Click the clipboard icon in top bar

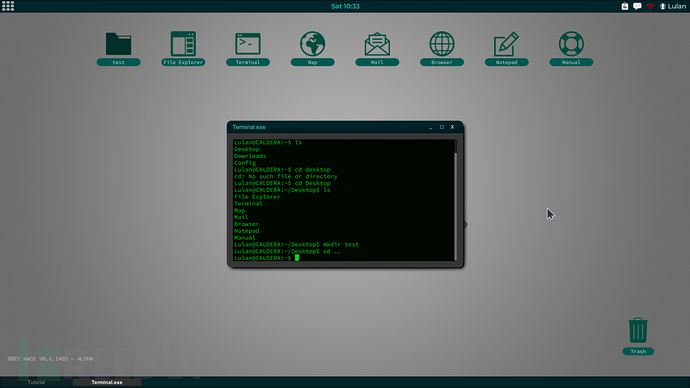(625, 6)
